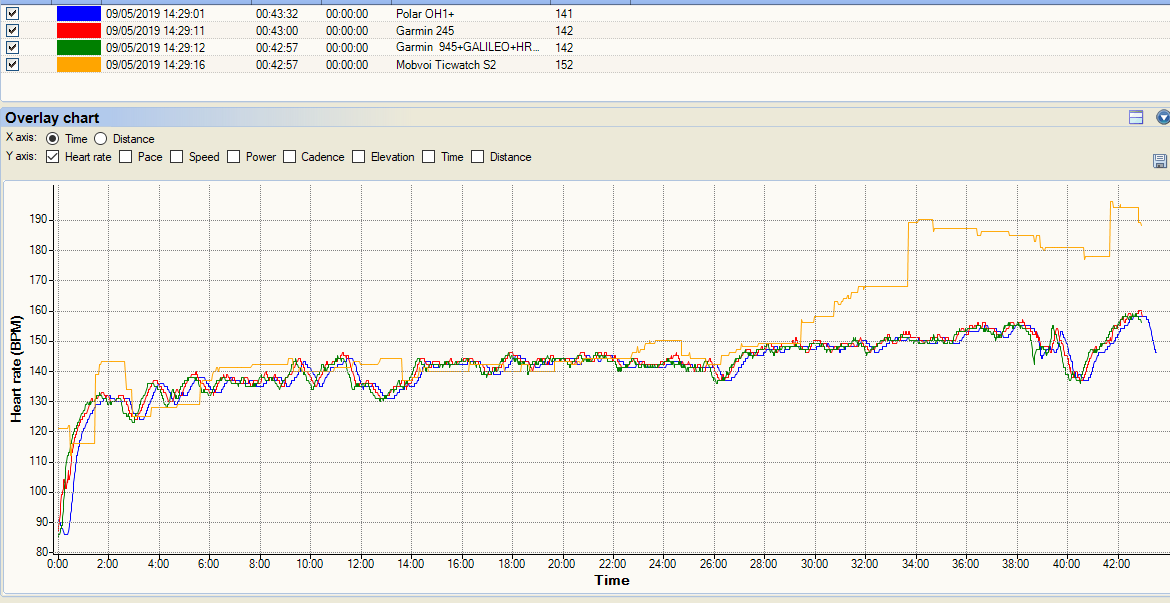Click the chart save disk icon
This screenshot has height=603, width=1170.
1160,160
